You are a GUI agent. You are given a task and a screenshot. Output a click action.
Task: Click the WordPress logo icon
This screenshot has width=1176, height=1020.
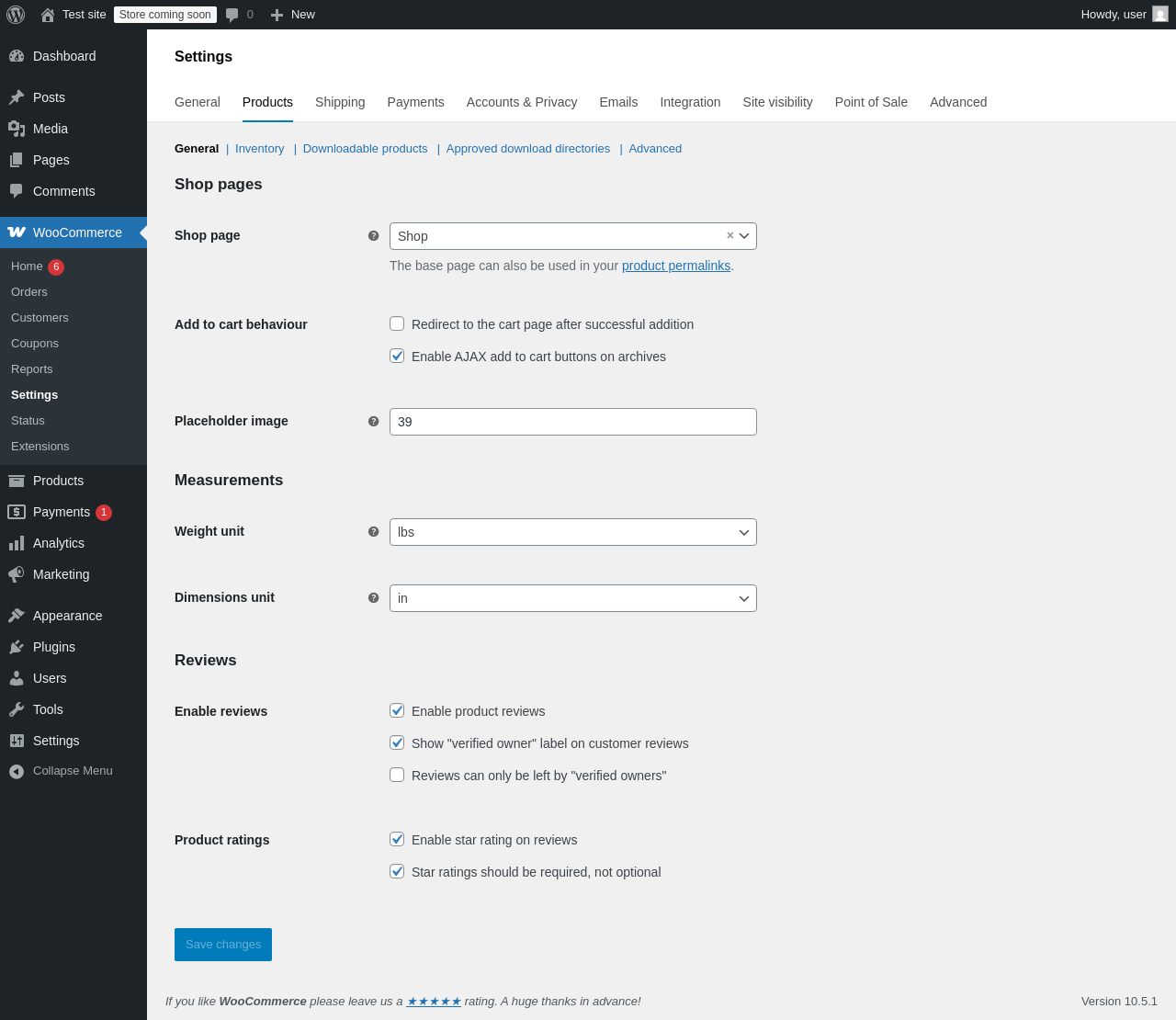click(16, 15)
